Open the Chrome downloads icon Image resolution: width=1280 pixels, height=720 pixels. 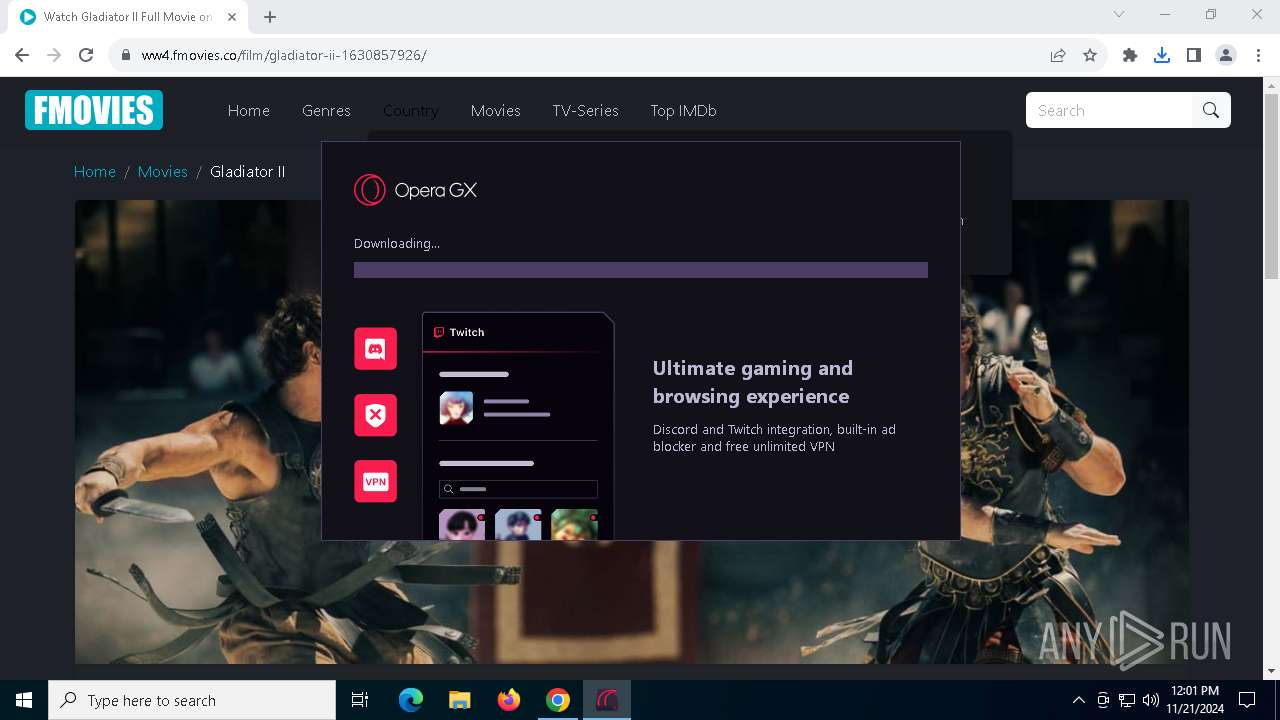point(1162,55)
